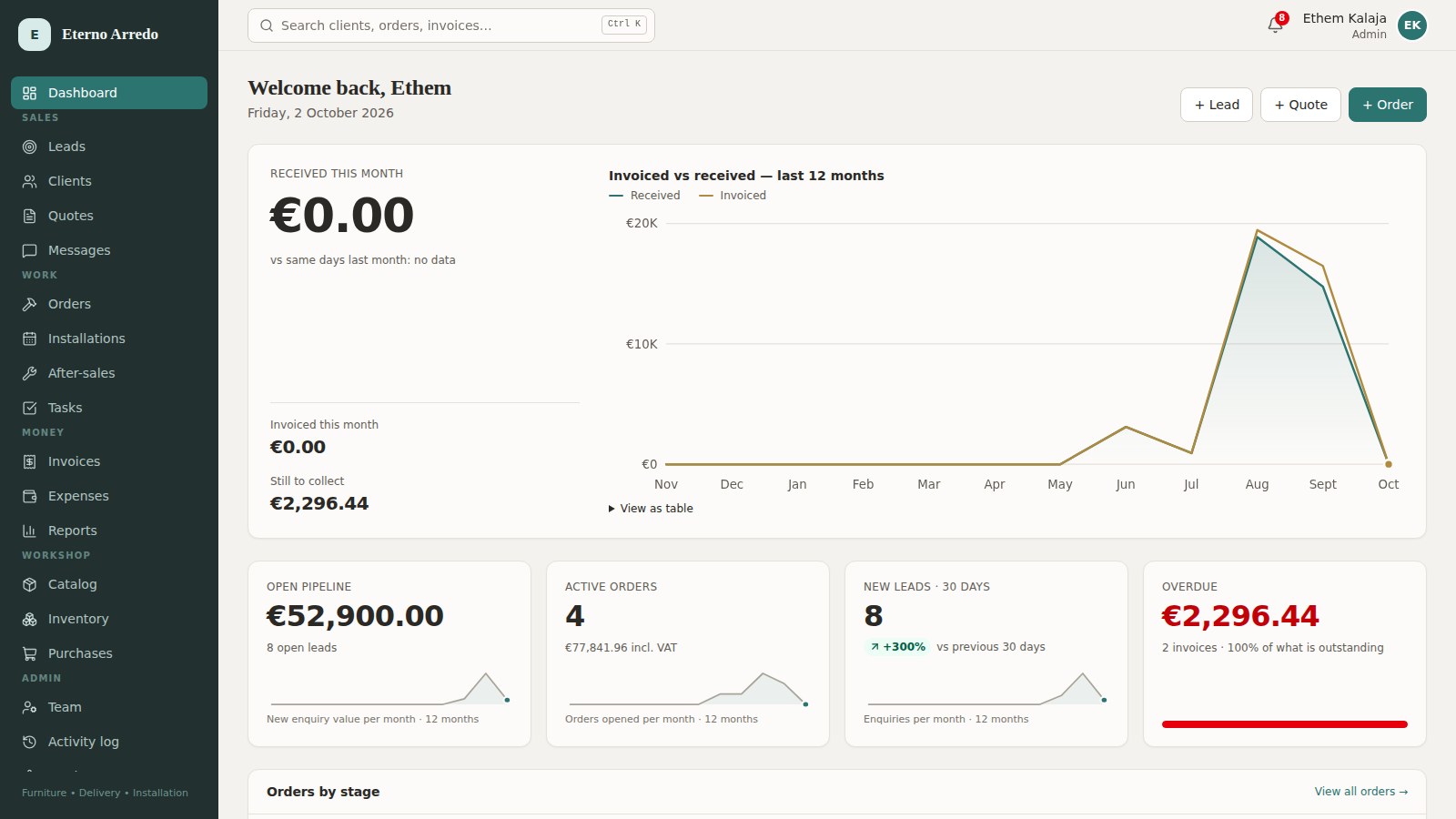Click the Messages chat bubble icon
Viewport: 1456px width, 819px height.
click(29, 250)
